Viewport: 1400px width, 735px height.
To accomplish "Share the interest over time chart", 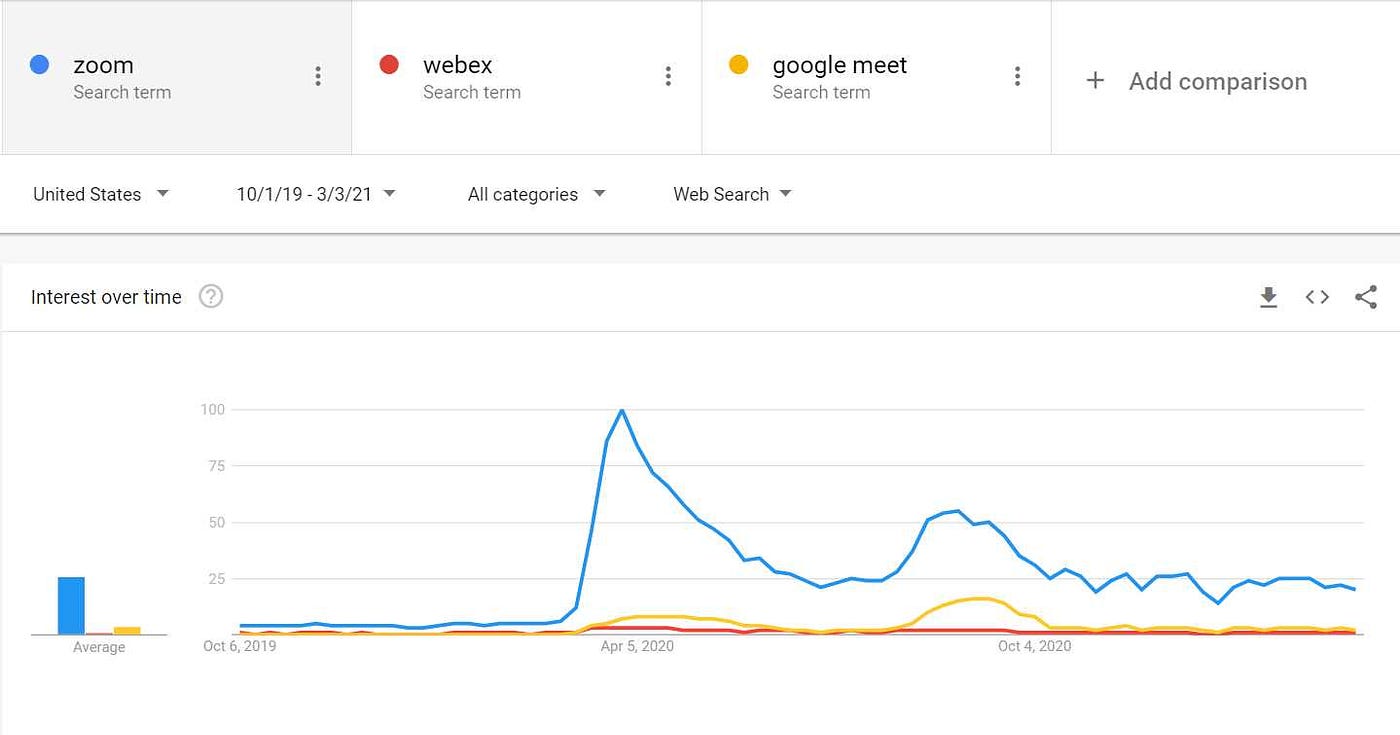I will pyautogui.click(x=1365, y=297).
